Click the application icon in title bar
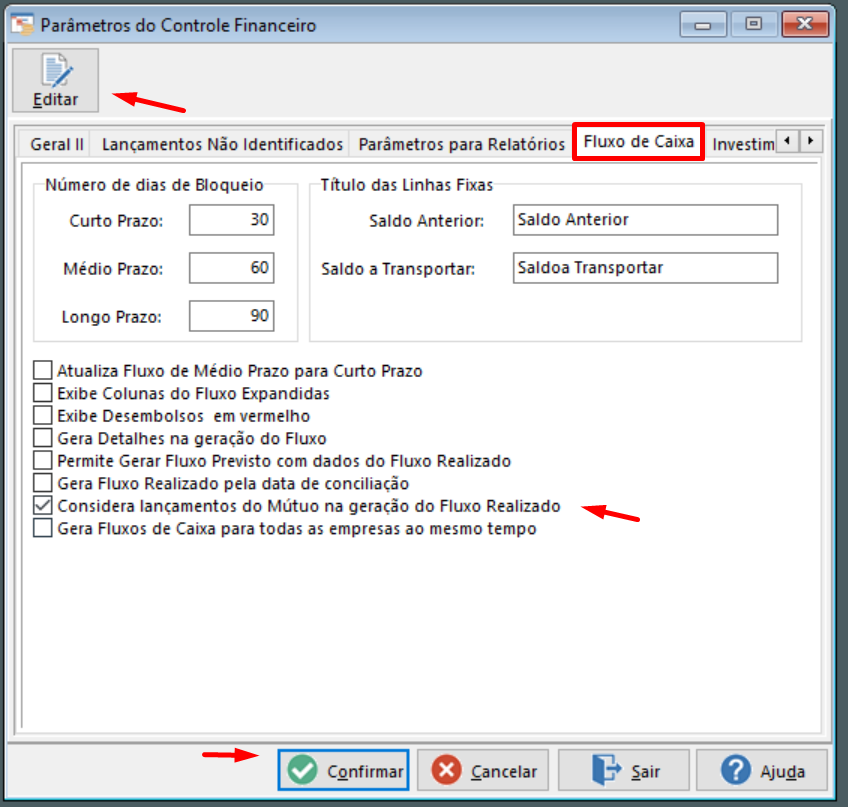This screenshot has height=807, width=848. [x=22, y=25]
